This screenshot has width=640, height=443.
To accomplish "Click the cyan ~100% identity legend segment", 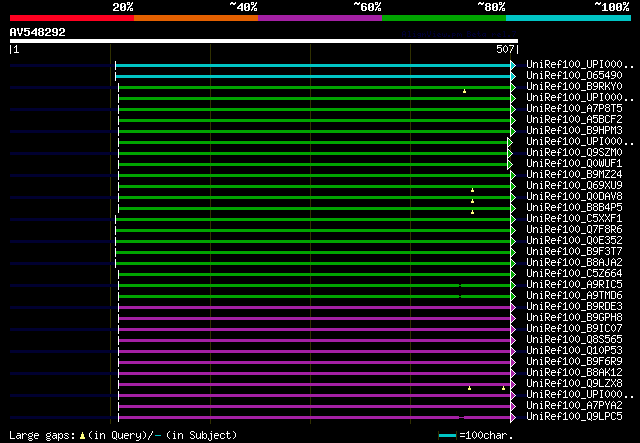I will [x=569, y=18].
